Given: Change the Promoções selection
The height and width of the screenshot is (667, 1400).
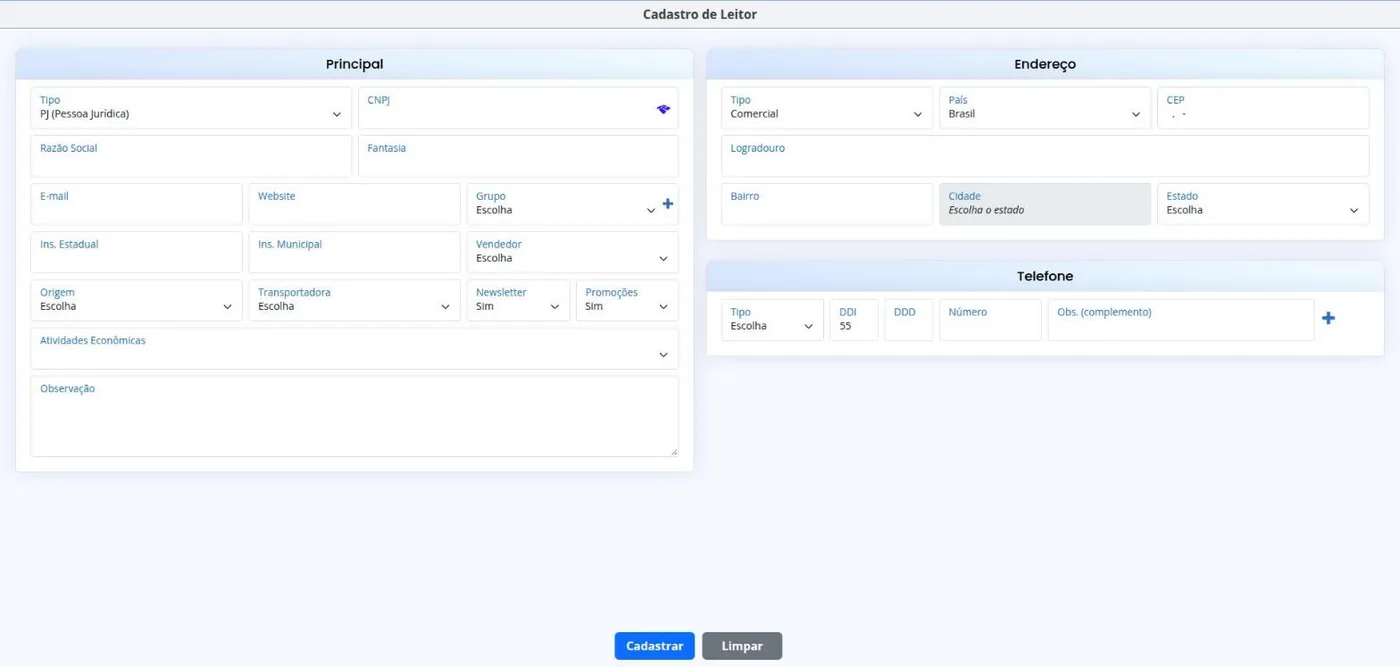Looking at the screenshot, I should [627, 300].
